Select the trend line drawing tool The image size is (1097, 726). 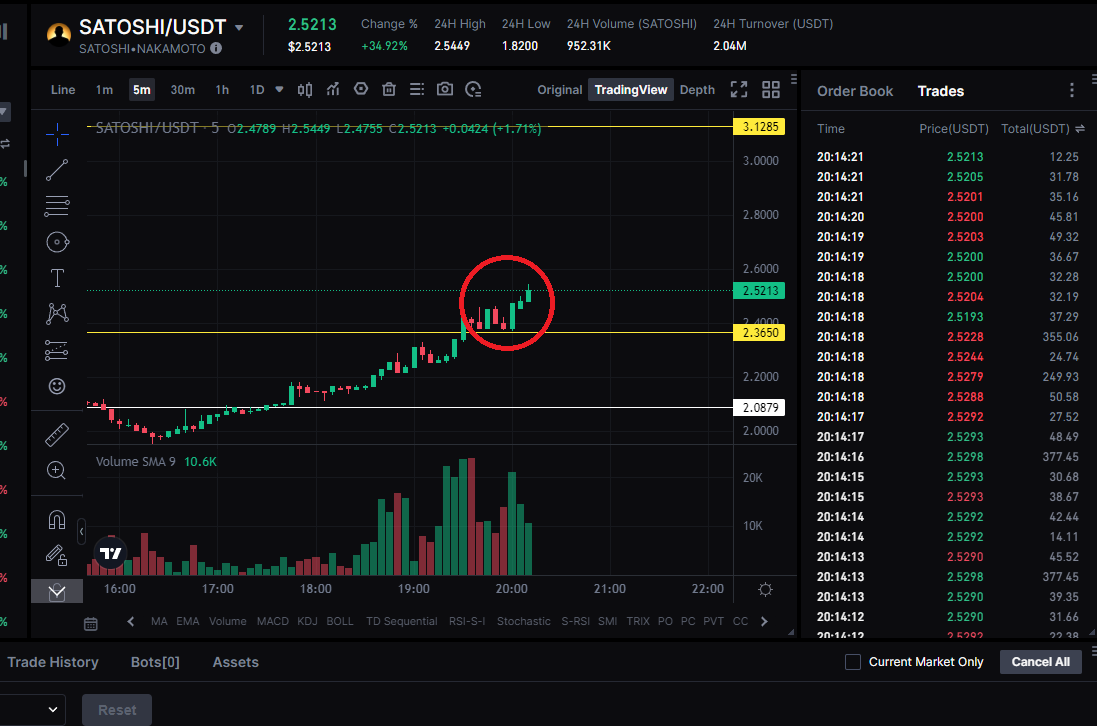tap(57, 170)
